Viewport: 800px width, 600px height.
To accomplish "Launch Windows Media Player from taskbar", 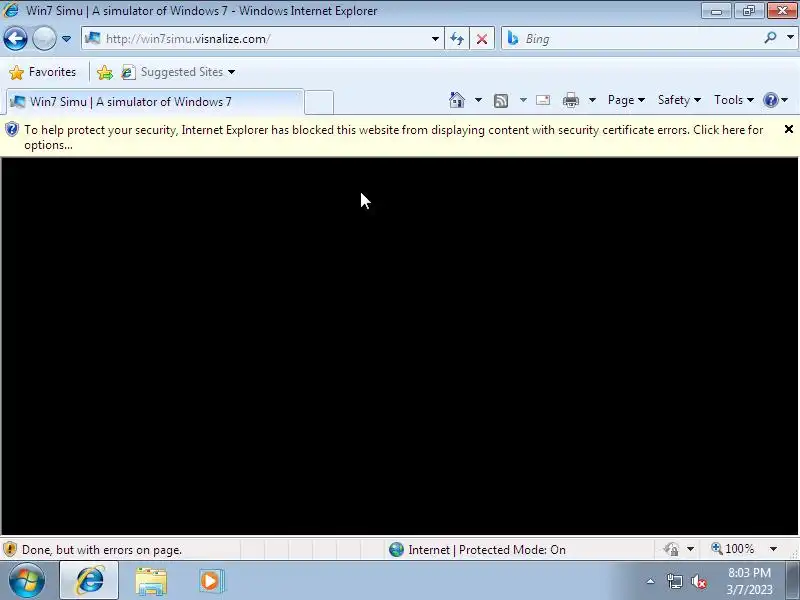I will 211,581.
